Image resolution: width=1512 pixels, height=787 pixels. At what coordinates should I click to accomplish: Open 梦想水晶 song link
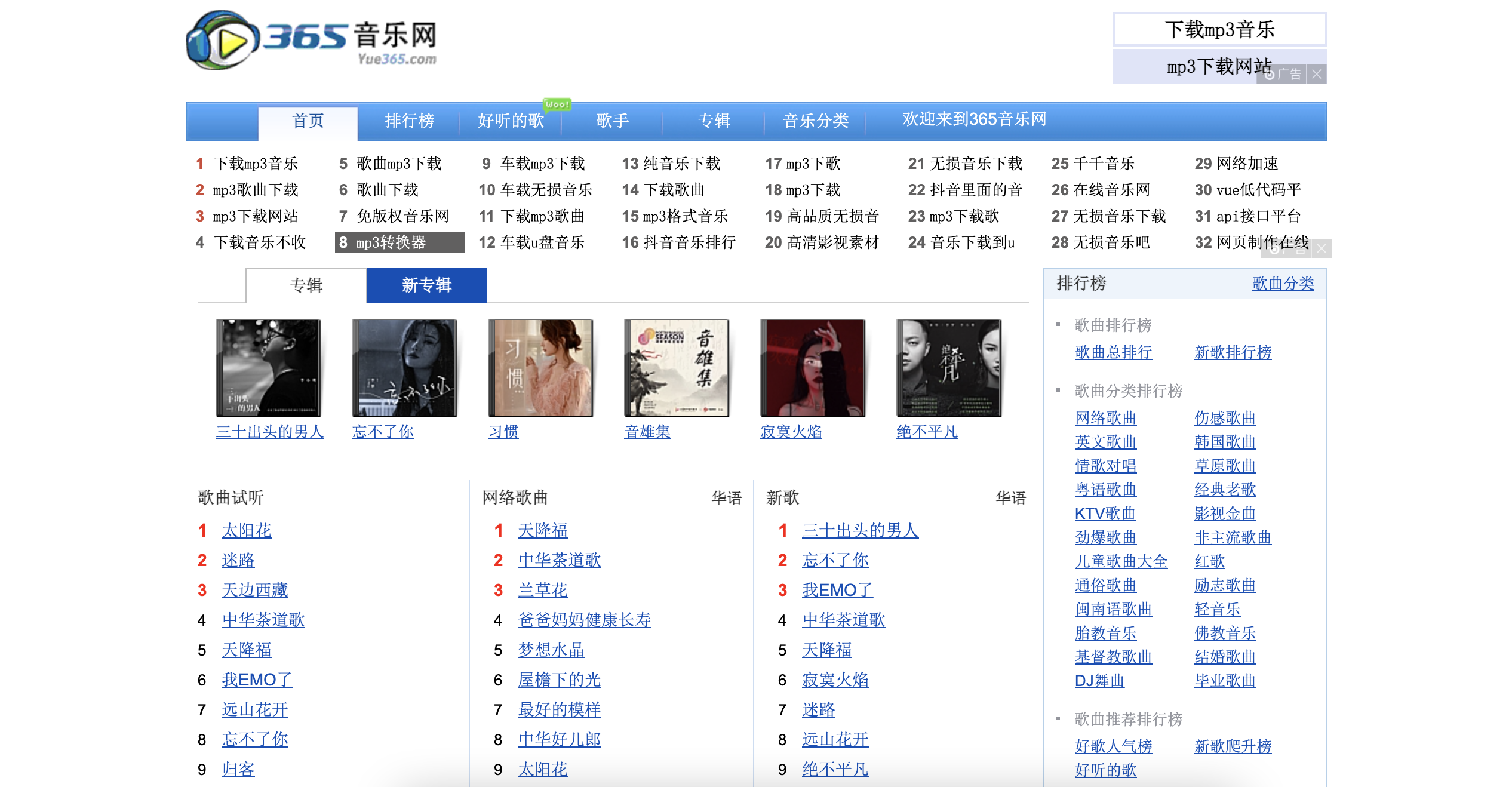point(551,650)
